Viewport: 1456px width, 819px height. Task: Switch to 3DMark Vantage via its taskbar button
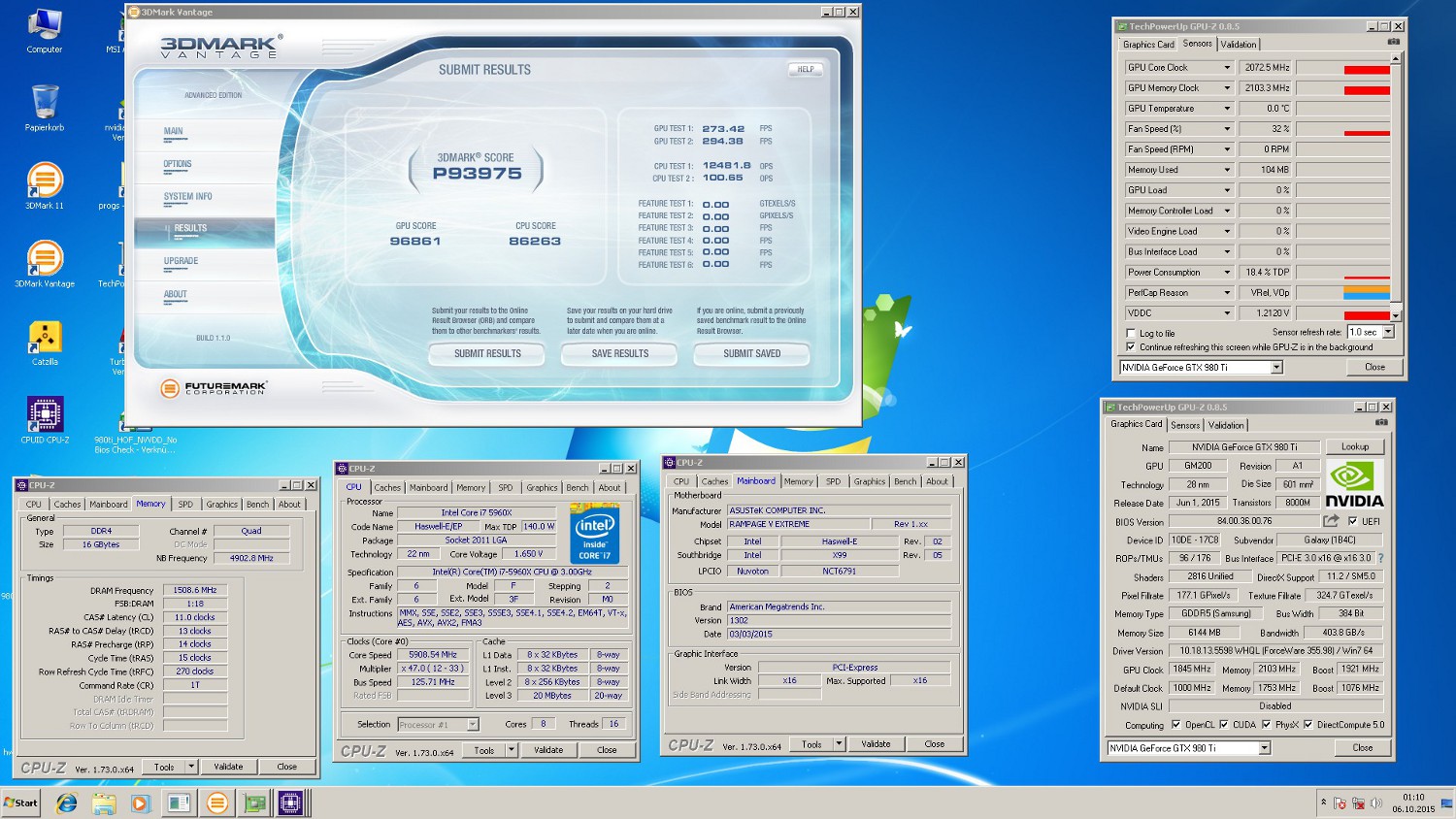pos(217,803)
